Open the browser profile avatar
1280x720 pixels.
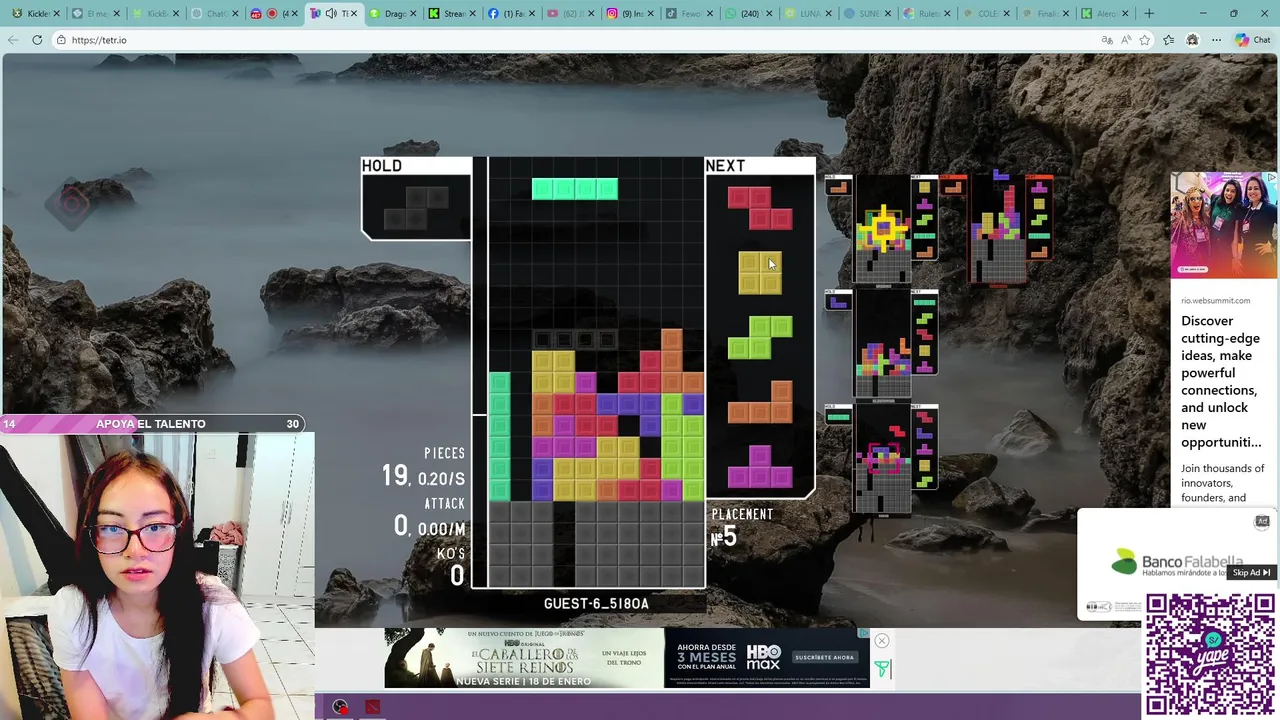[1192, 40]
